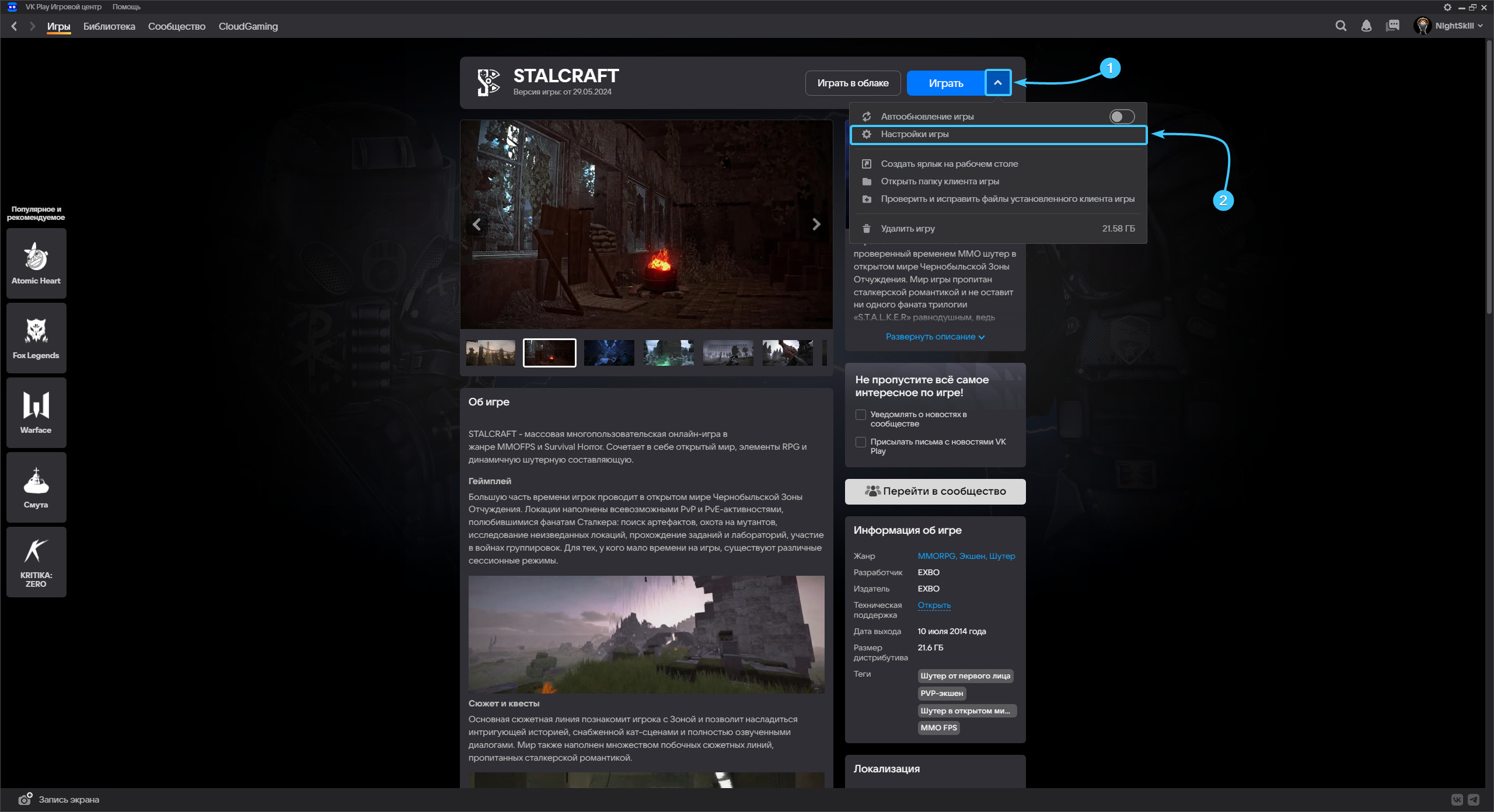
Task: Select the first screenshot thumbnail
Action: [490, 353]
